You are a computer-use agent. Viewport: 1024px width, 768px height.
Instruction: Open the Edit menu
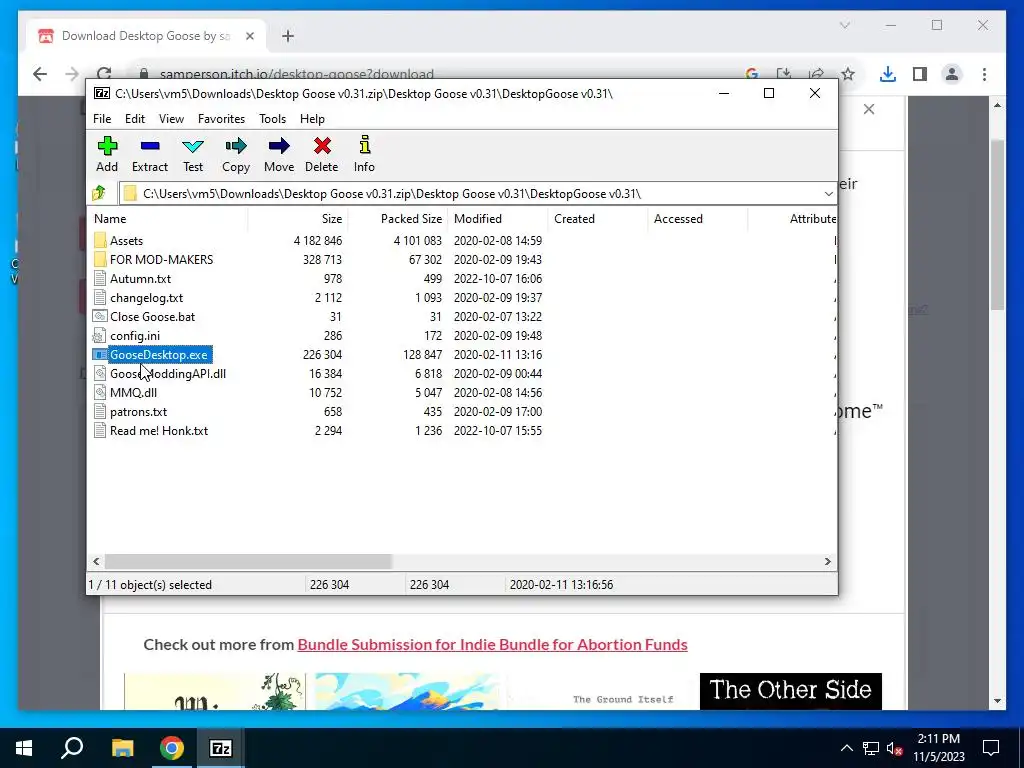pyautogui.click(x=135, y=119)
